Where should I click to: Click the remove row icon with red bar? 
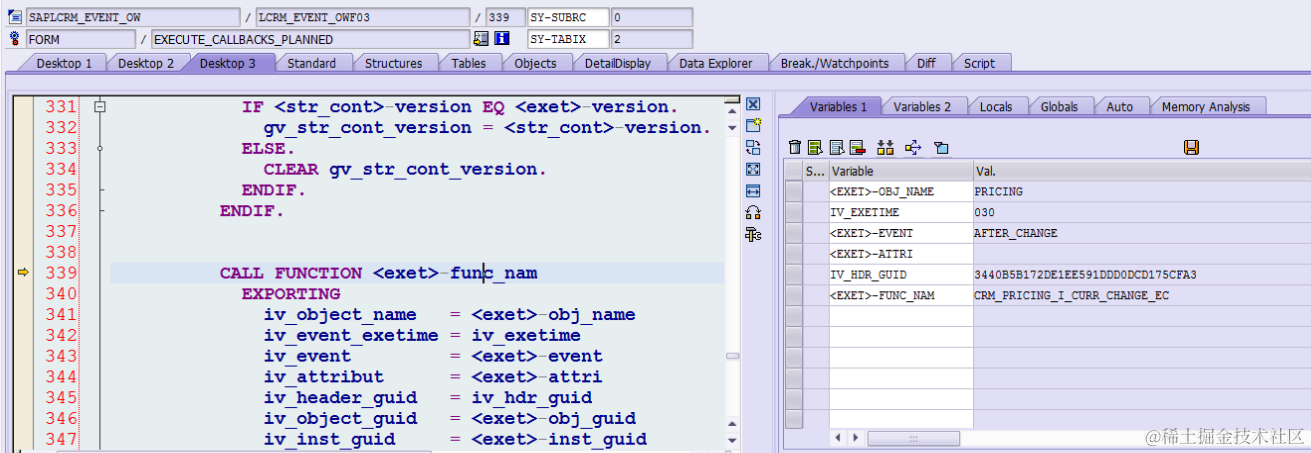point(856,148)
